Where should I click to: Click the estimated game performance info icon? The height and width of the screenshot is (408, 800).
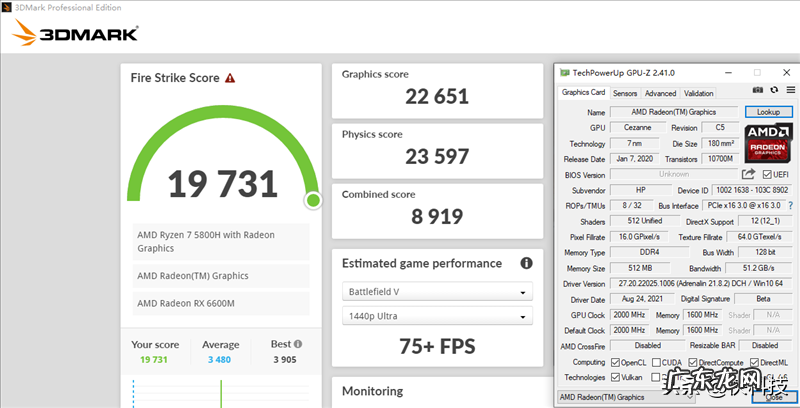(525, 263)
